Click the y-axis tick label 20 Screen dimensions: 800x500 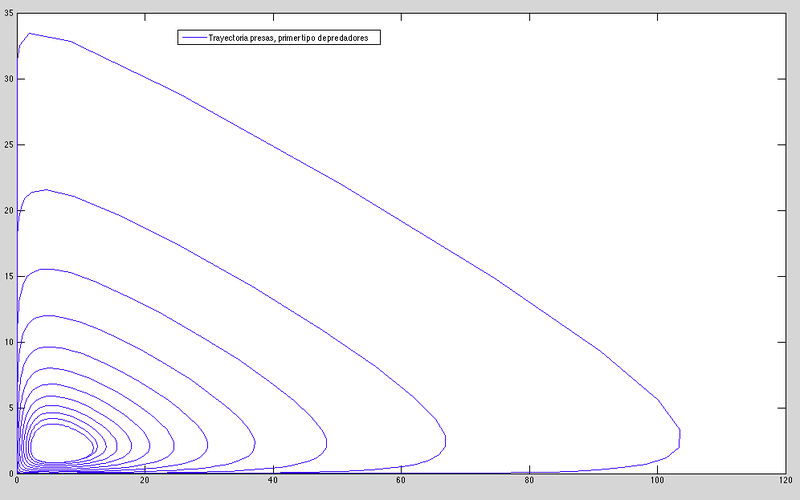click(7, 210)
